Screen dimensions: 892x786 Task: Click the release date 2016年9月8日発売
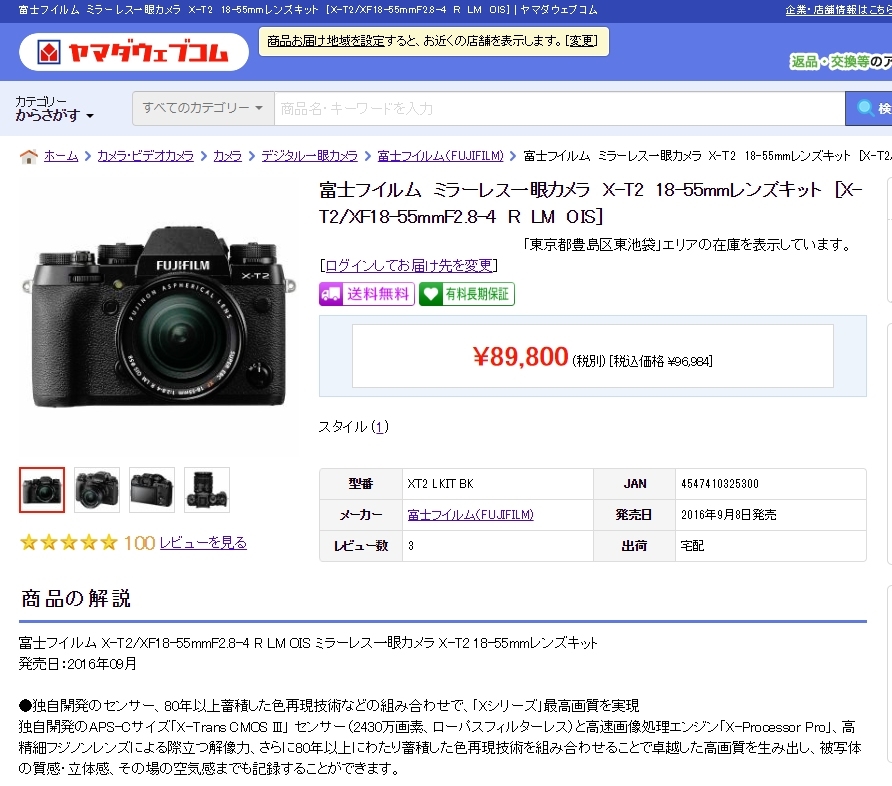click(x=729, y=515)
